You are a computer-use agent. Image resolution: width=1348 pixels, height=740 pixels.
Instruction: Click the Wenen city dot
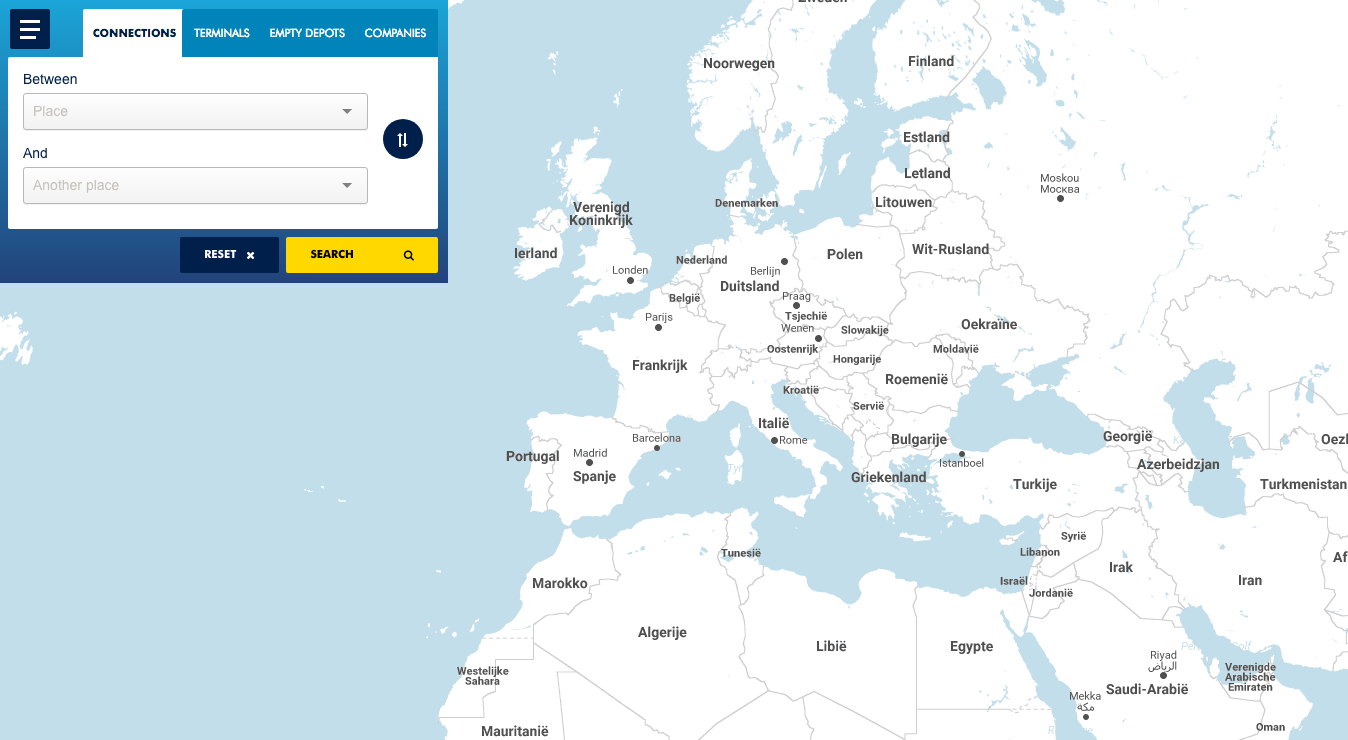818,338
